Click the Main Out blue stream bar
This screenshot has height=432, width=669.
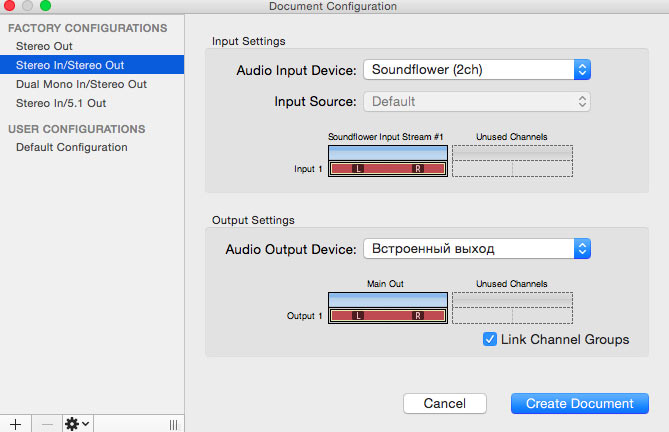[388, 299]
